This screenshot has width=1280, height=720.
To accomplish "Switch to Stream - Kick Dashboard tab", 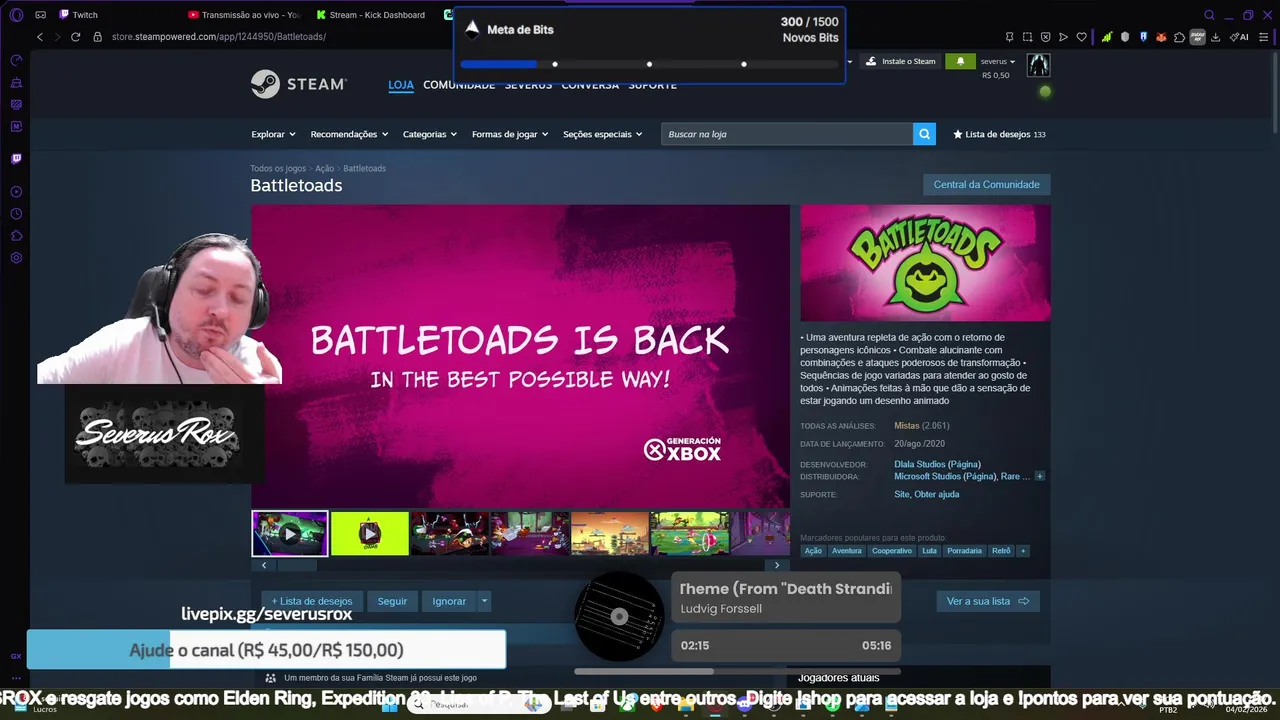I will [370, 15].
